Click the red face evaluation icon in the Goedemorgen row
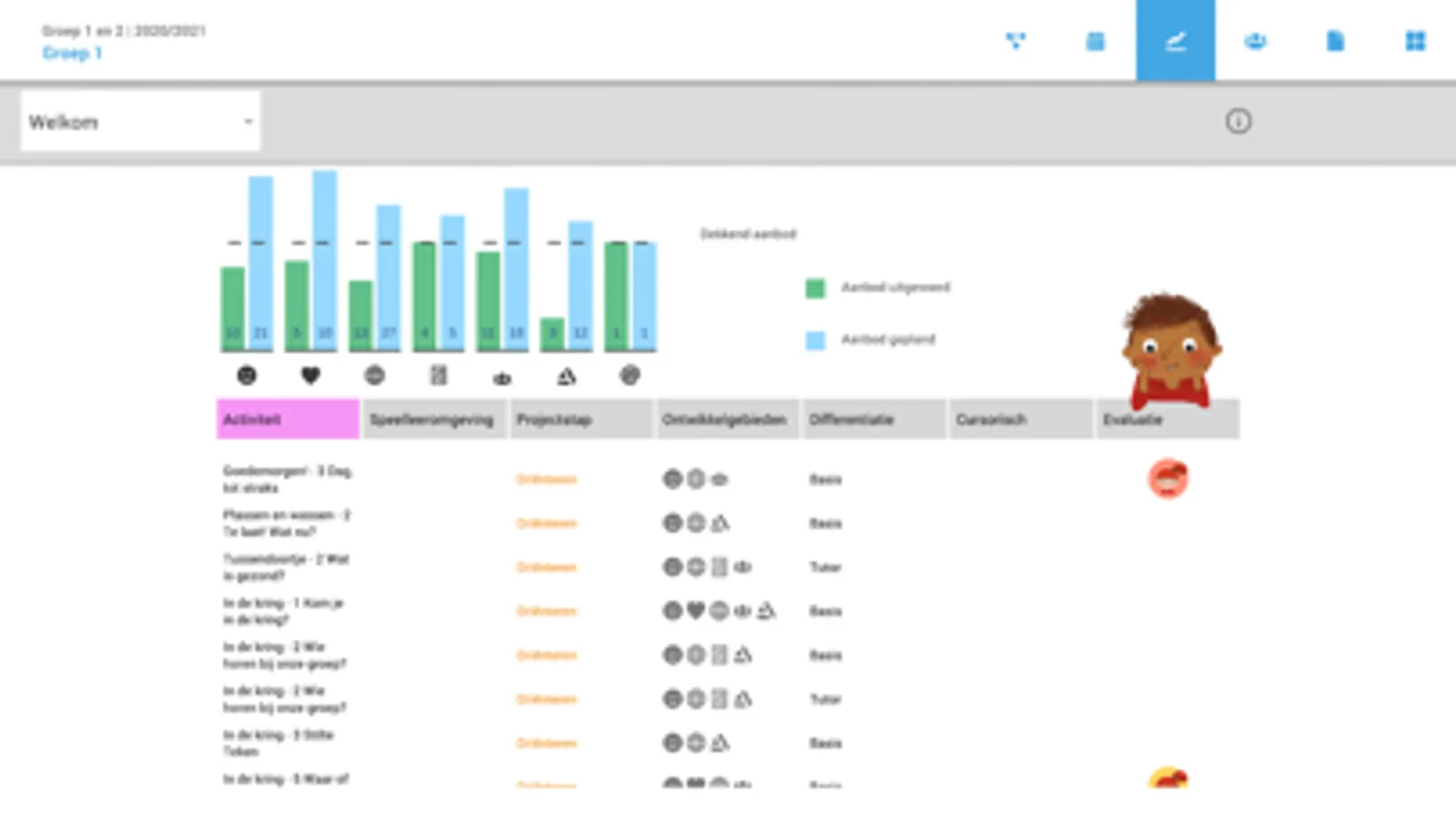 [1168, 478]
